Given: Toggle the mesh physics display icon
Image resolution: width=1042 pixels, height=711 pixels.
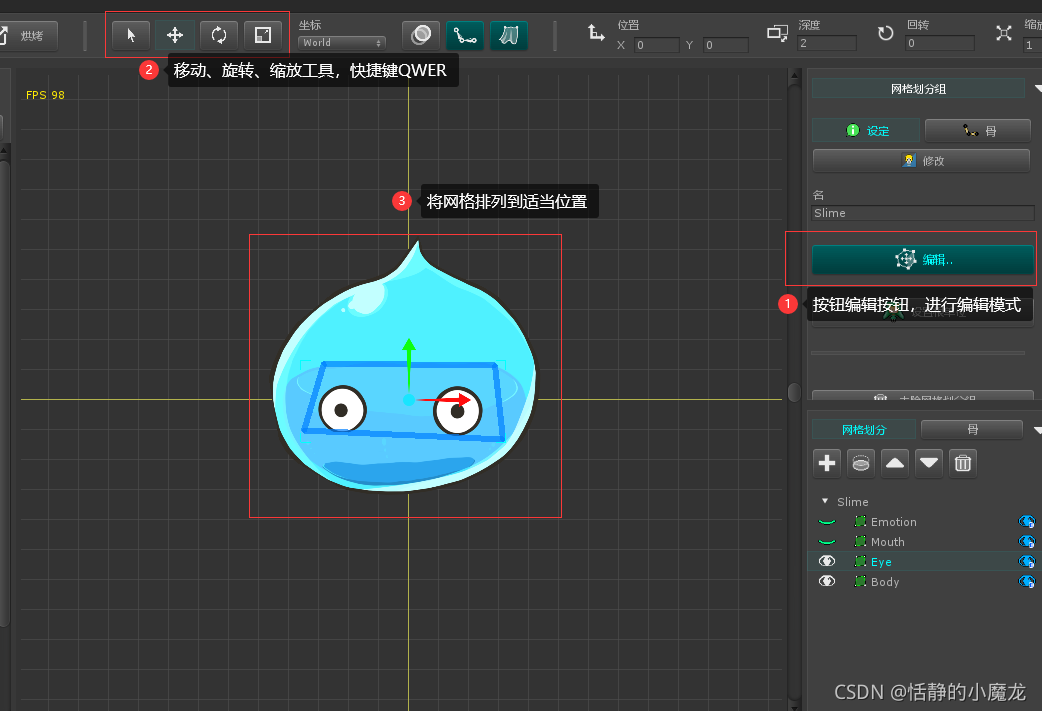Looking at the screenshot, I should [509, 35].
